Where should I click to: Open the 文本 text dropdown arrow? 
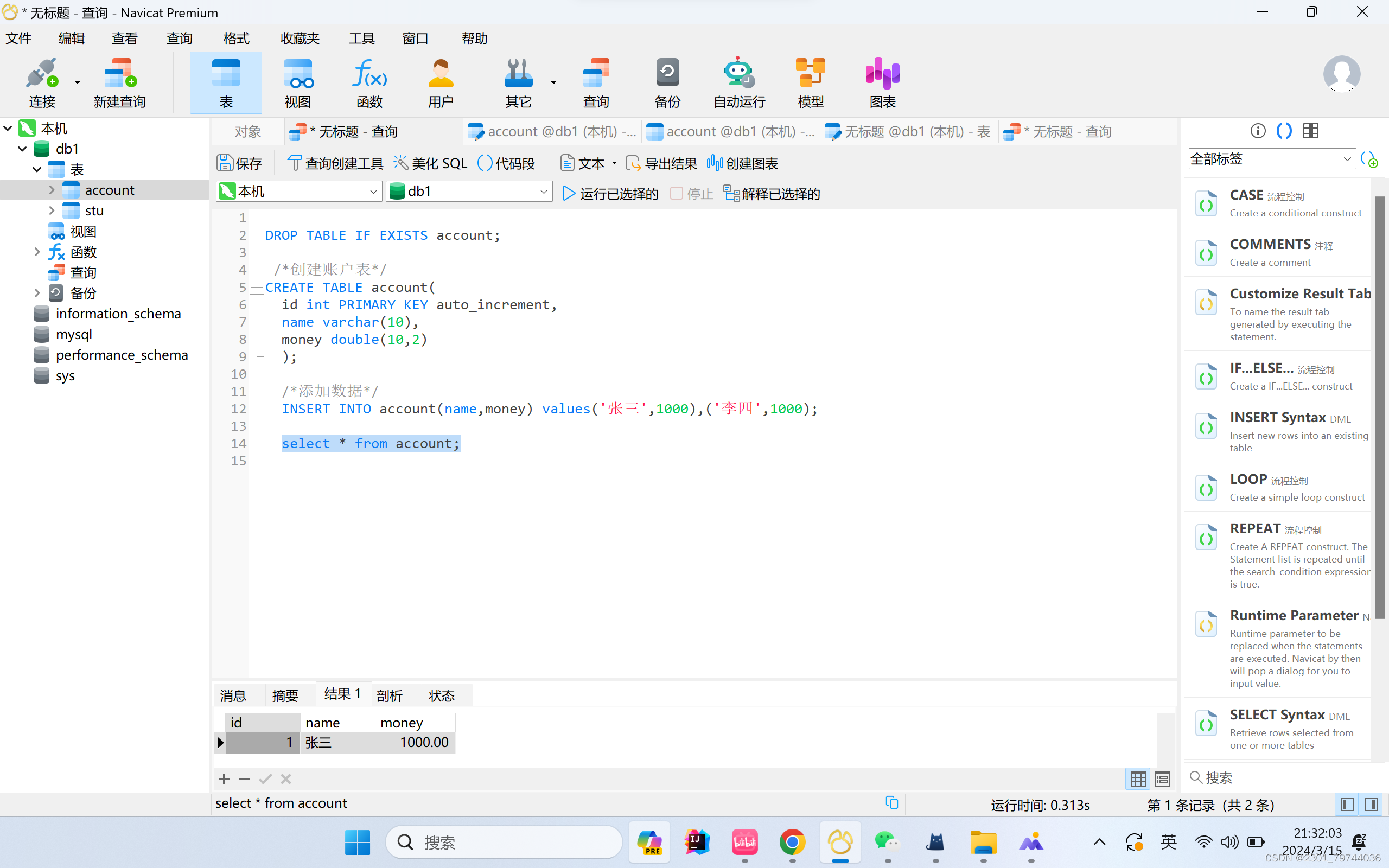[x=614, y=164]
